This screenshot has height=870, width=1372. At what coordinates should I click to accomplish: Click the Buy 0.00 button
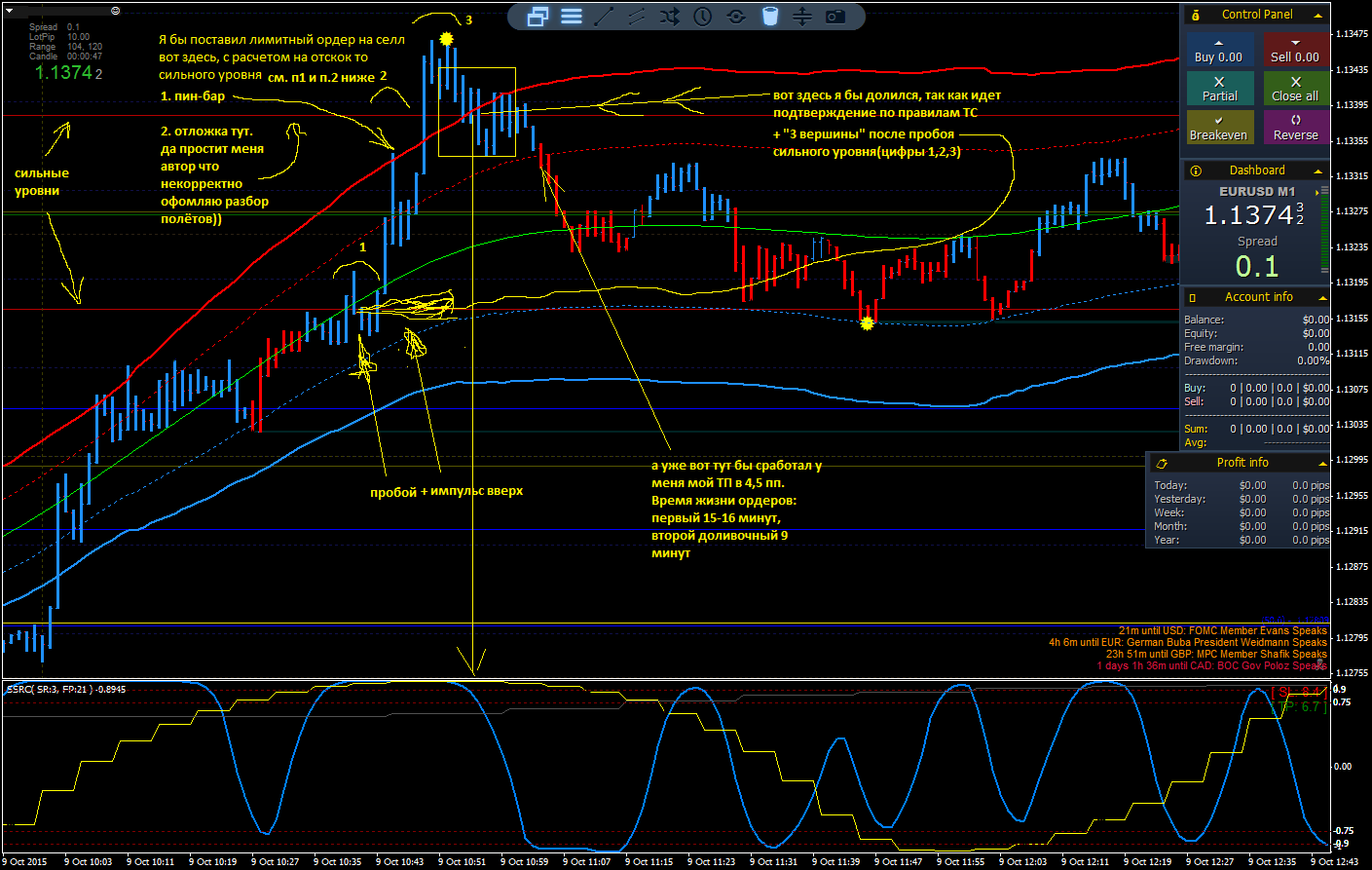1218,50
